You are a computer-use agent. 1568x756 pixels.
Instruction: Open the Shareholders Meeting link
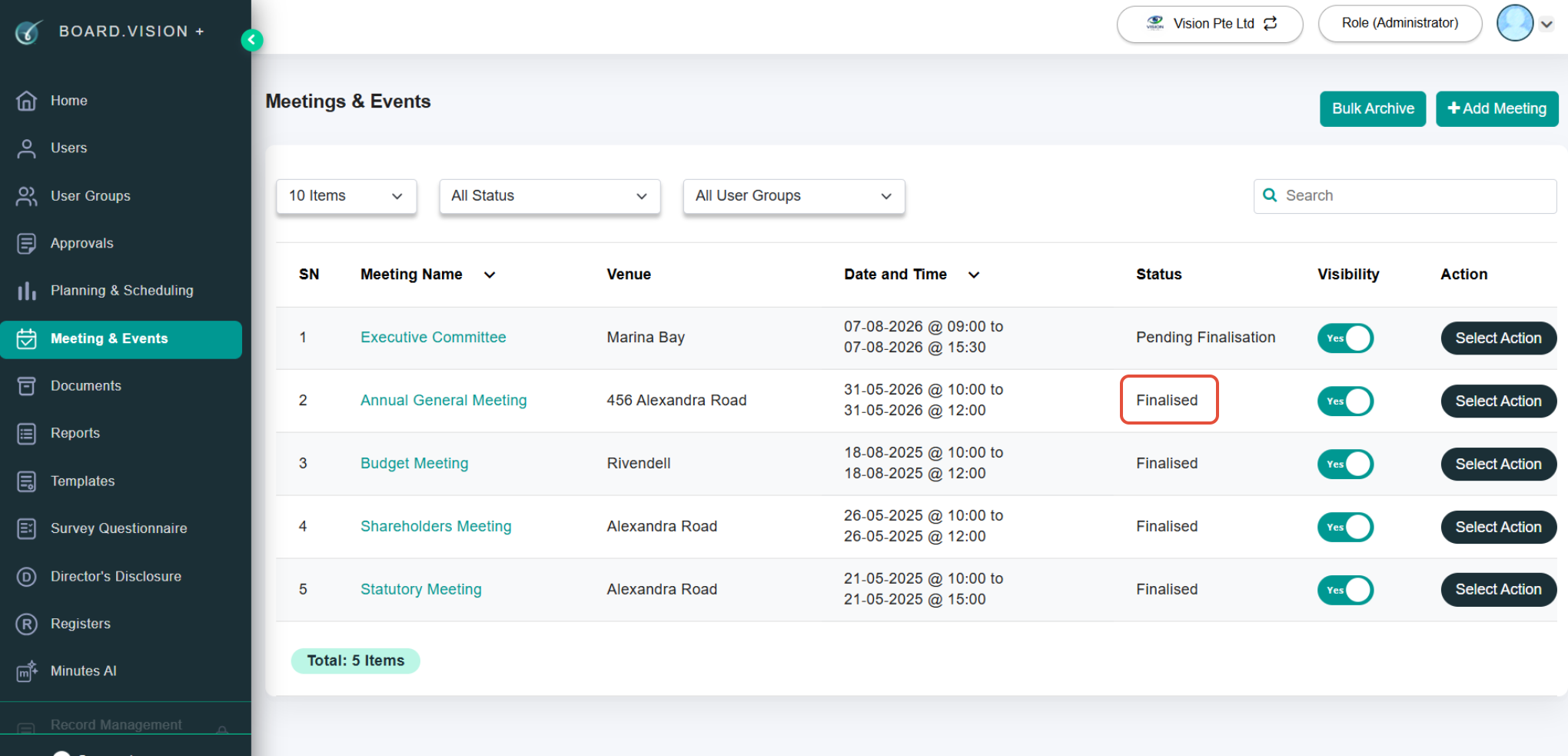pyautogui.click(x=436, y=527)
